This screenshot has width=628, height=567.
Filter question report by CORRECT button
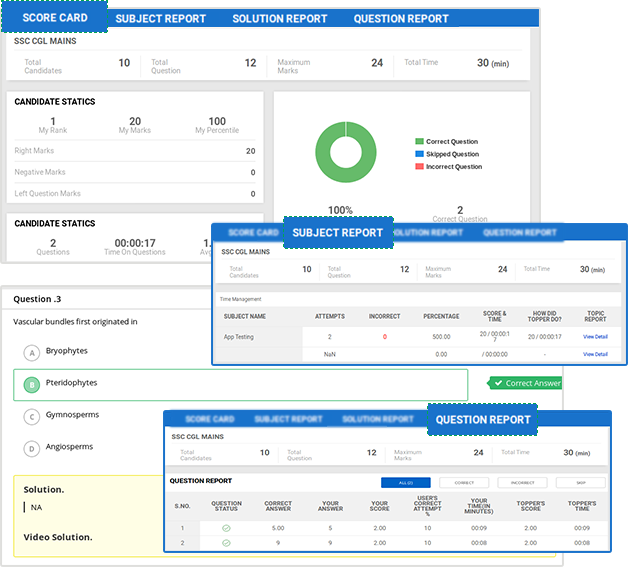point(464,483)
